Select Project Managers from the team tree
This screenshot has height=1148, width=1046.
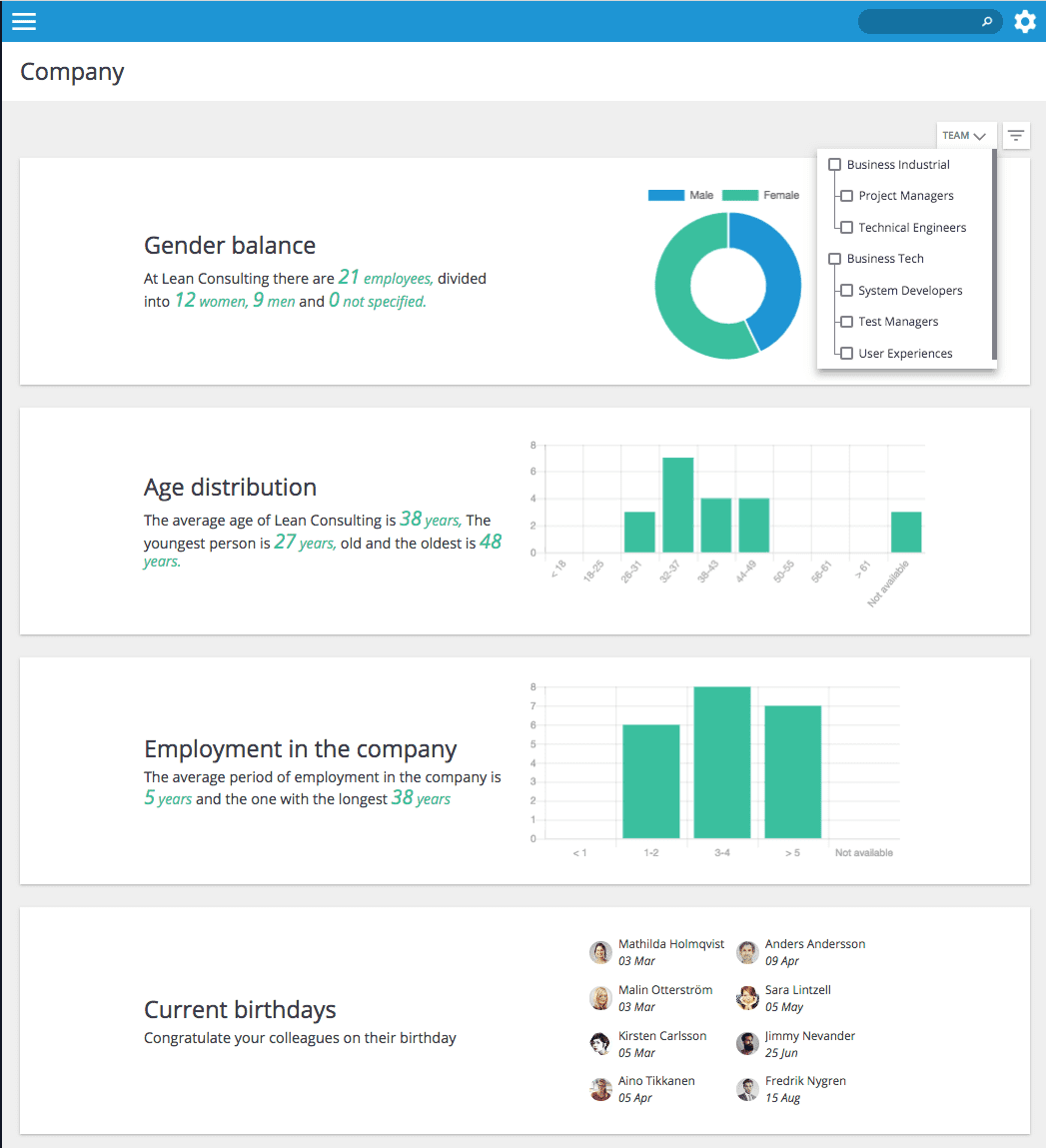(846, 195)
